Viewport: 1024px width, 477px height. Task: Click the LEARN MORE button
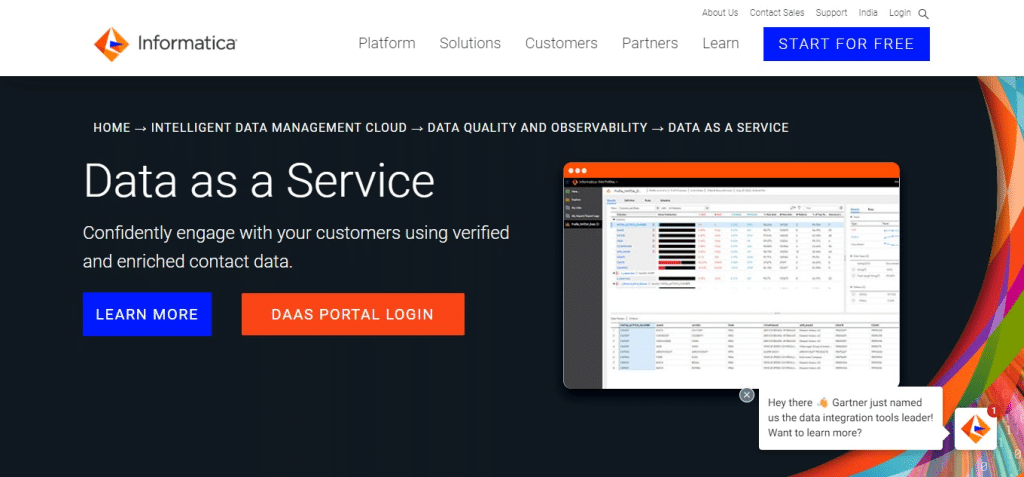tap(147, 314)
